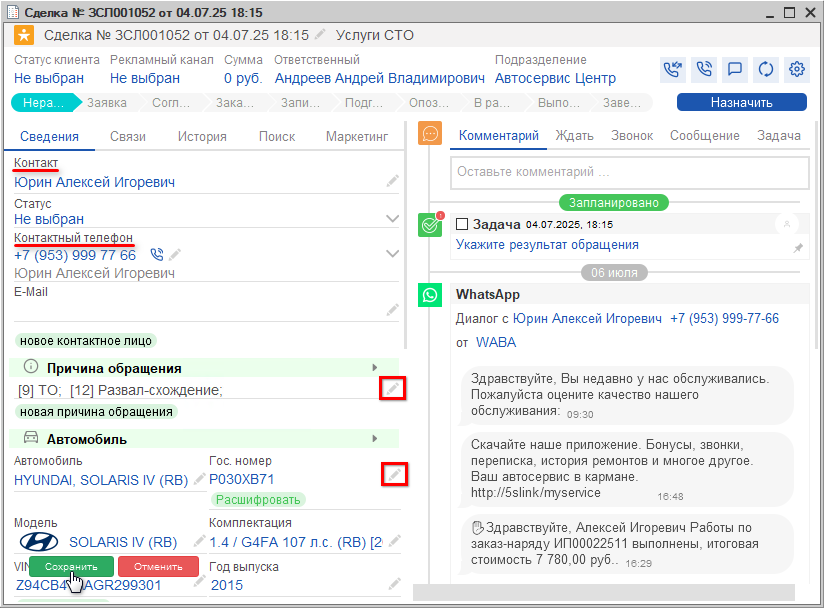Click the green Сохранить button
The width and height of the screenshot is (824, 608).
(x=71, y=567)
